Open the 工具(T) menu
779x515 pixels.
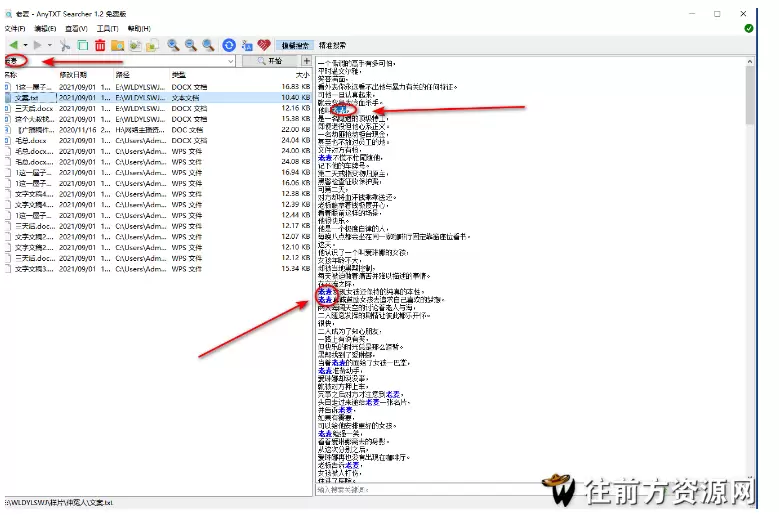107,28
